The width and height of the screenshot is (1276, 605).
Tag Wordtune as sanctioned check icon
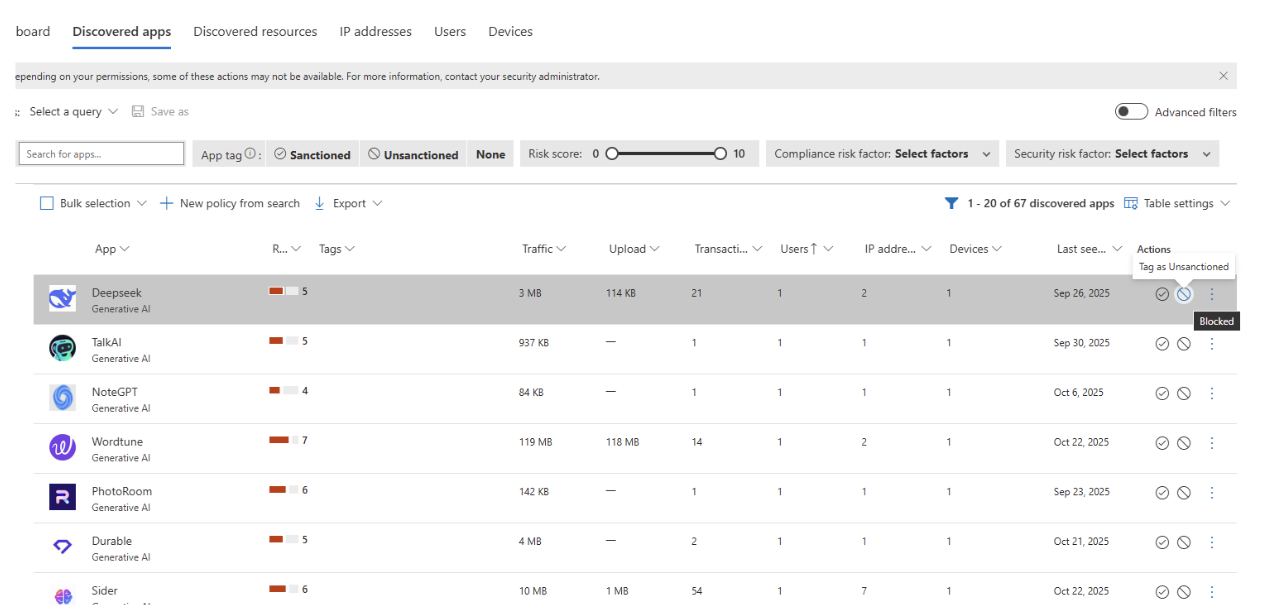point(1161,443)
